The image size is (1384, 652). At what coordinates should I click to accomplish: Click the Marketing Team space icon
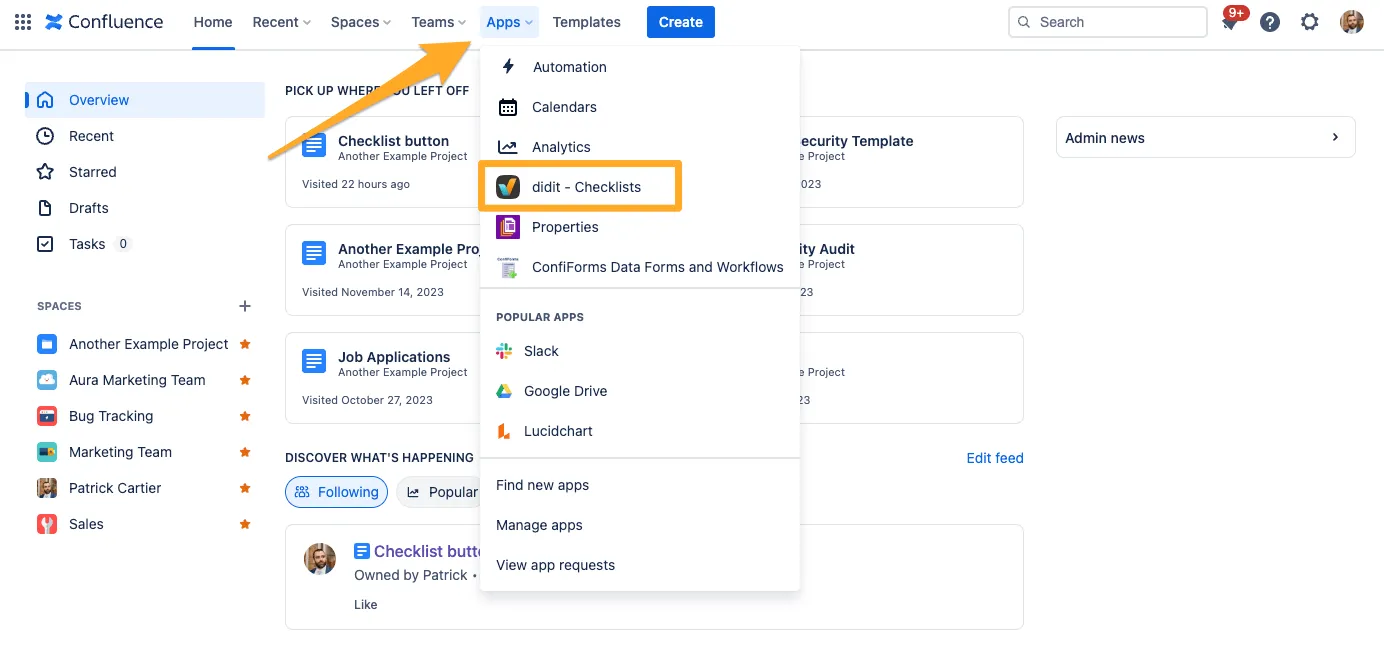(47, 452)
